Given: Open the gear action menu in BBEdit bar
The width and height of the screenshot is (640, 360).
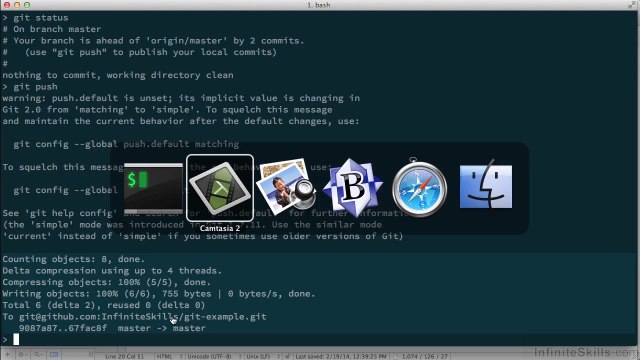Looking at the screenshot, I should pos(22,355).
